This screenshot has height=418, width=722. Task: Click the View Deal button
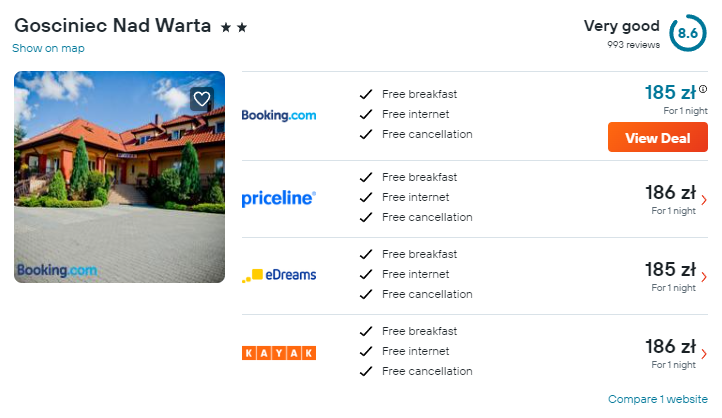point(658,137)
